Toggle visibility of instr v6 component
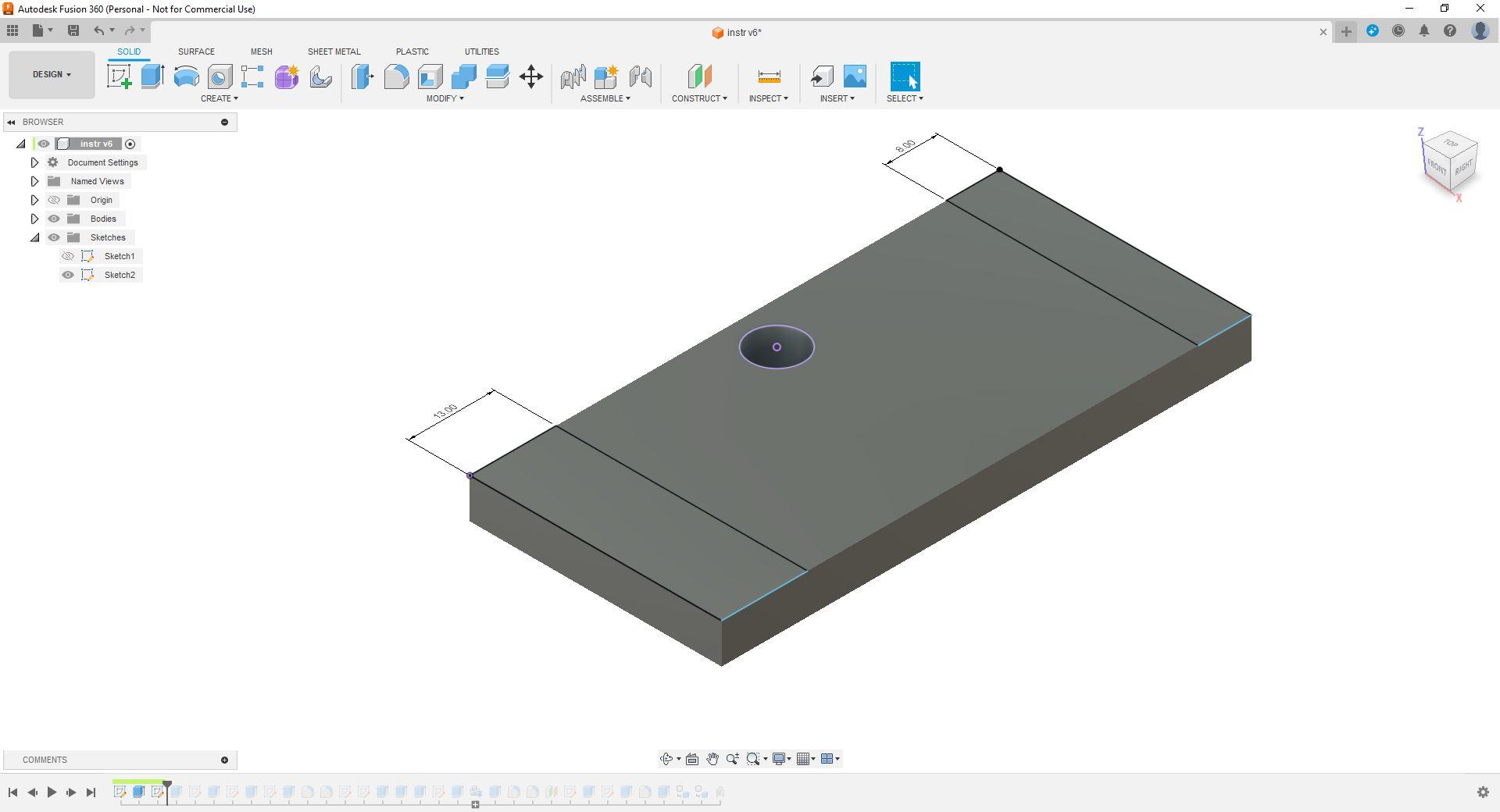Image resolution: width=1500 pixels, height=812 pixels. [x=44, y=144]
